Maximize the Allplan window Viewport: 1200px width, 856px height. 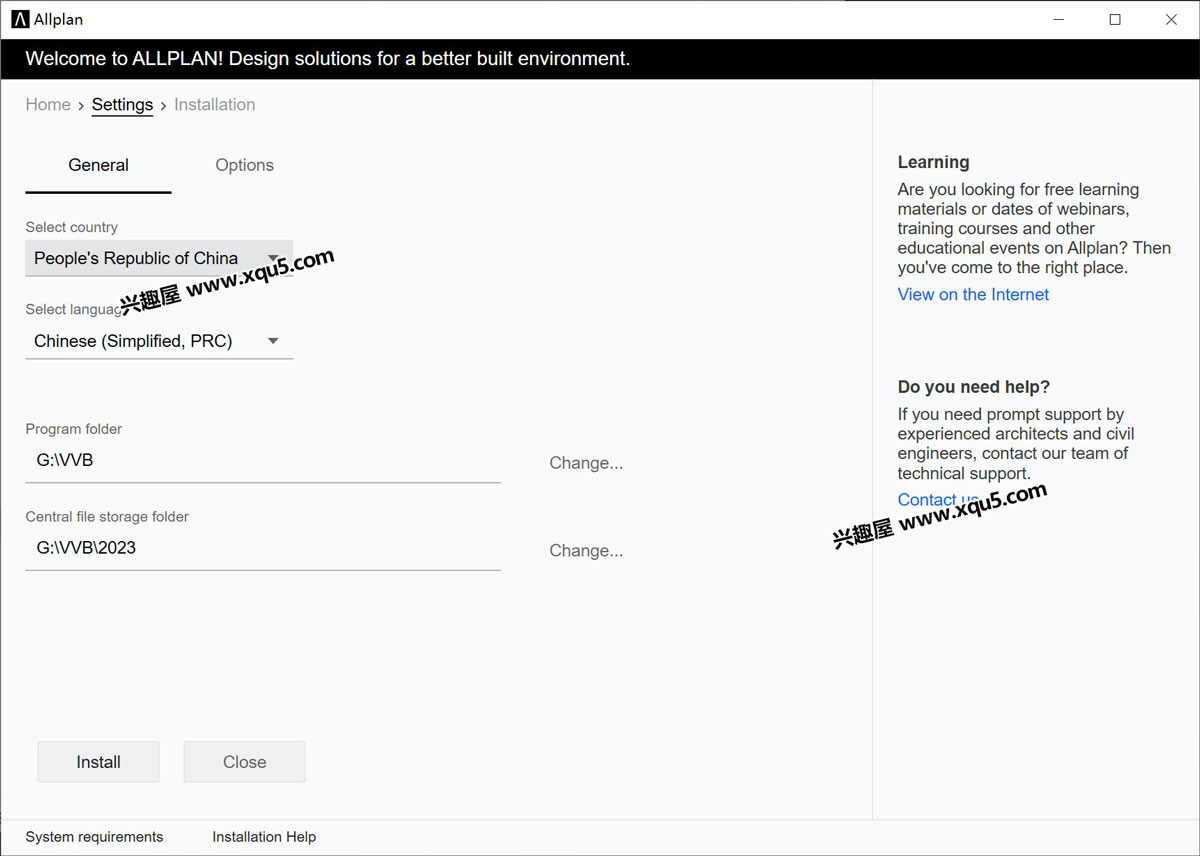(x=1115, y=19)
